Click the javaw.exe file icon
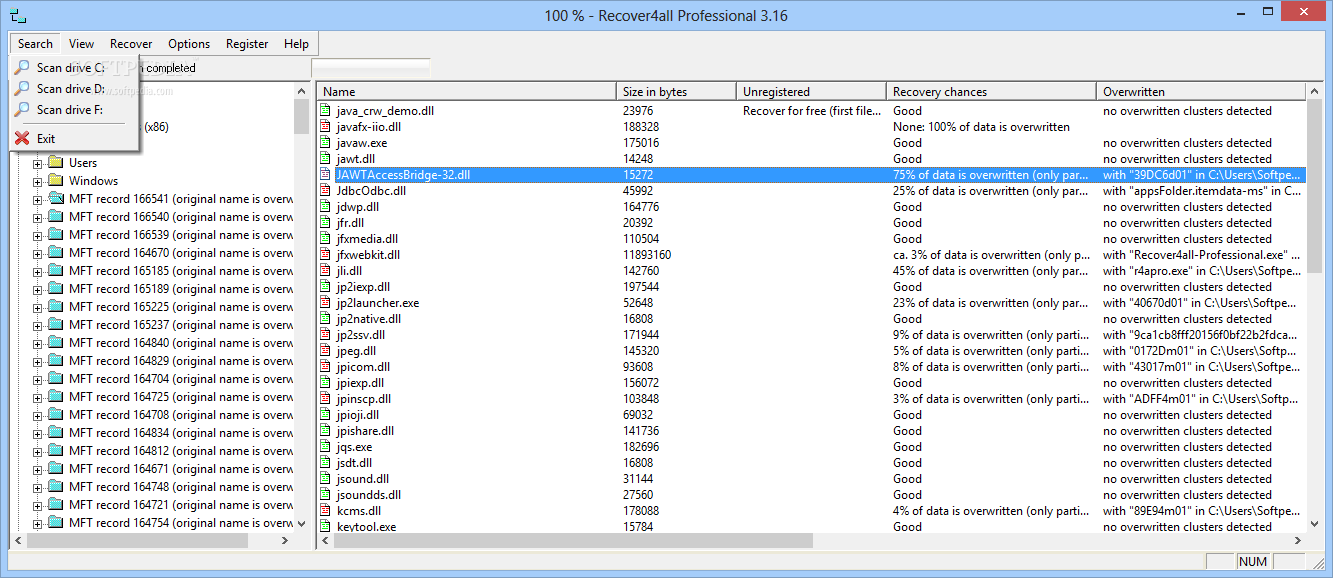The width and height of the screenshot is (1333, 578). point(324,143)
